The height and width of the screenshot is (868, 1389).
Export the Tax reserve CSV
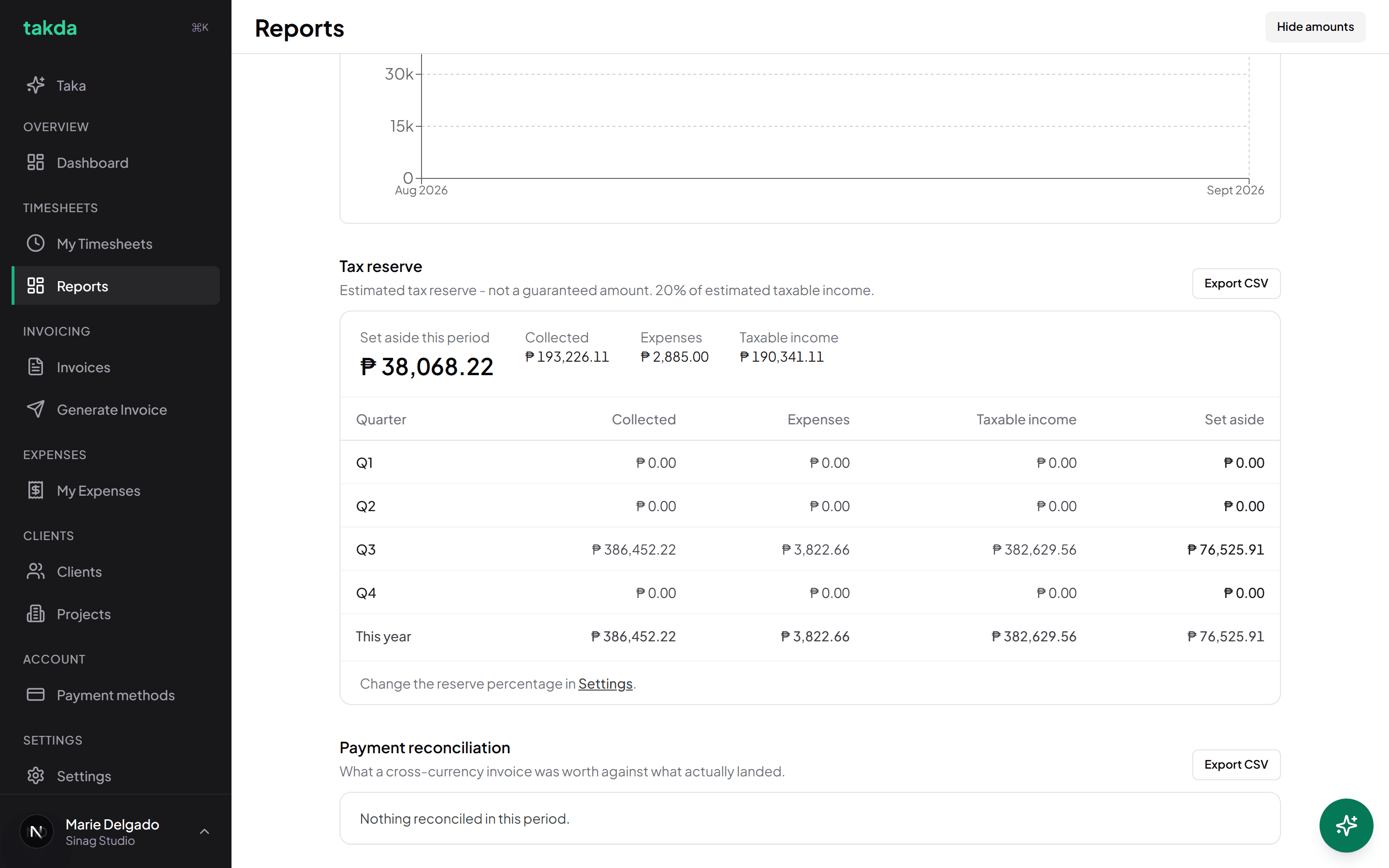[x=1236, y=284]
